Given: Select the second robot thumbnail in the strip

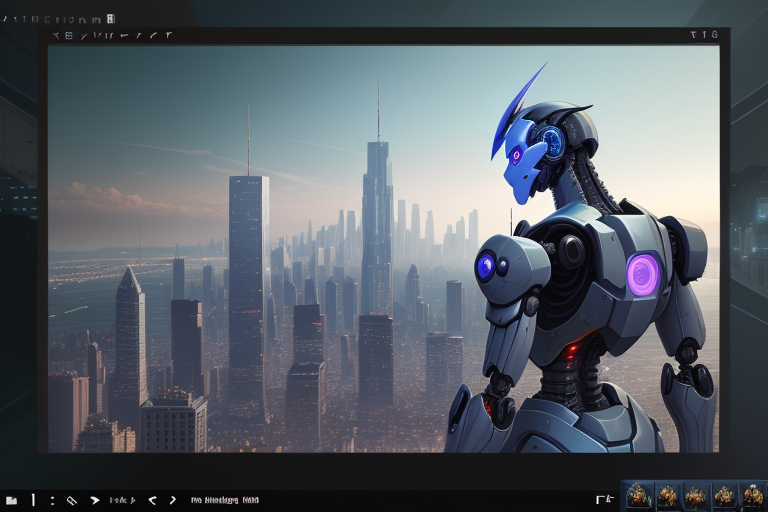Looking at the screenshot, I should (x=667, y=495).
